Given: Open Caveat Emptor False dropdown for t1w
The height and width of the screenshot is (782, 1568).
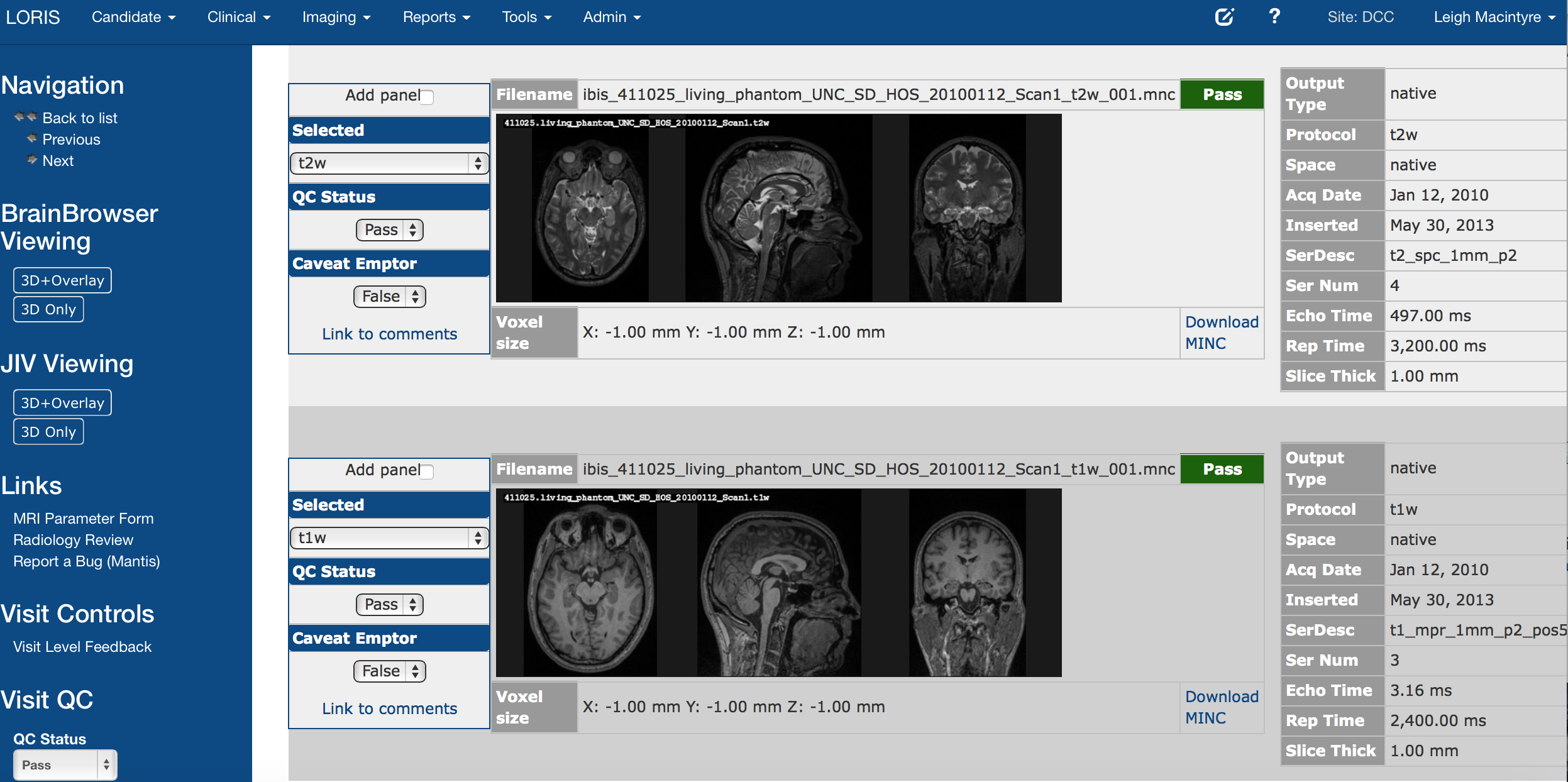Looking at the screenshot, I should (x=389, y=671).
